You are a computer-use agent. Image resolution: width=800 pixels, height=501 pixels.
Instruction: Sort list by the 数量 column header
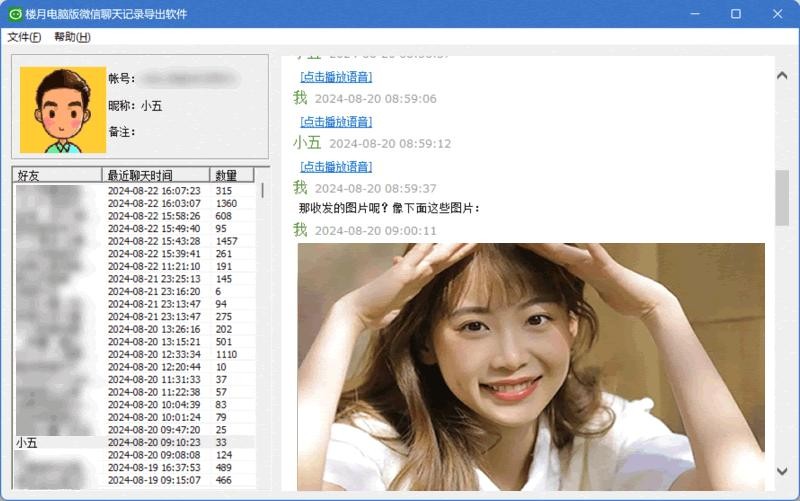pos(232,175)
